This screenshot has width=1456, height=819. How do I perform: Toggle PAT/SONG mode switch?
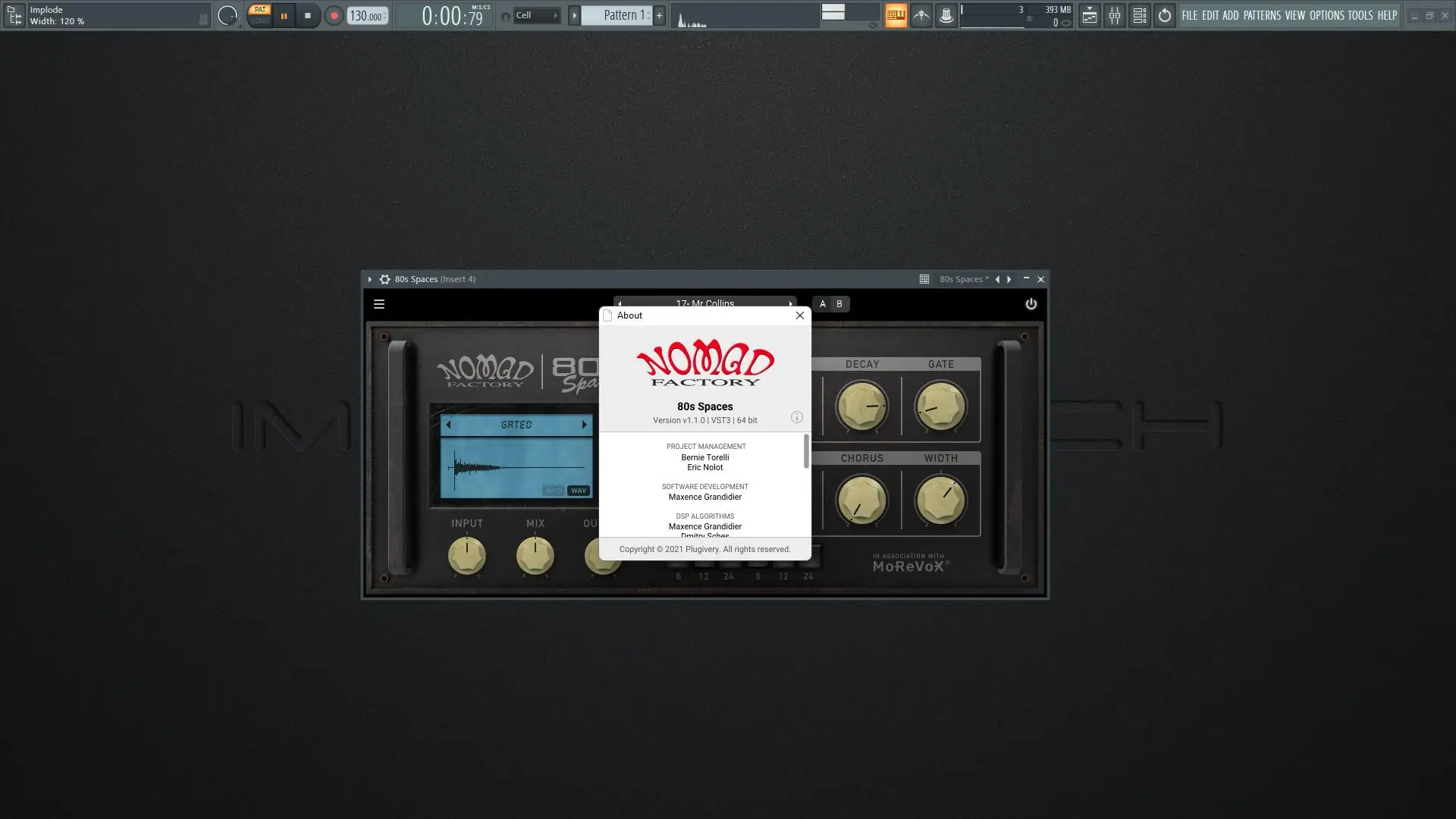pyautogui.click(x=260, y=15)
